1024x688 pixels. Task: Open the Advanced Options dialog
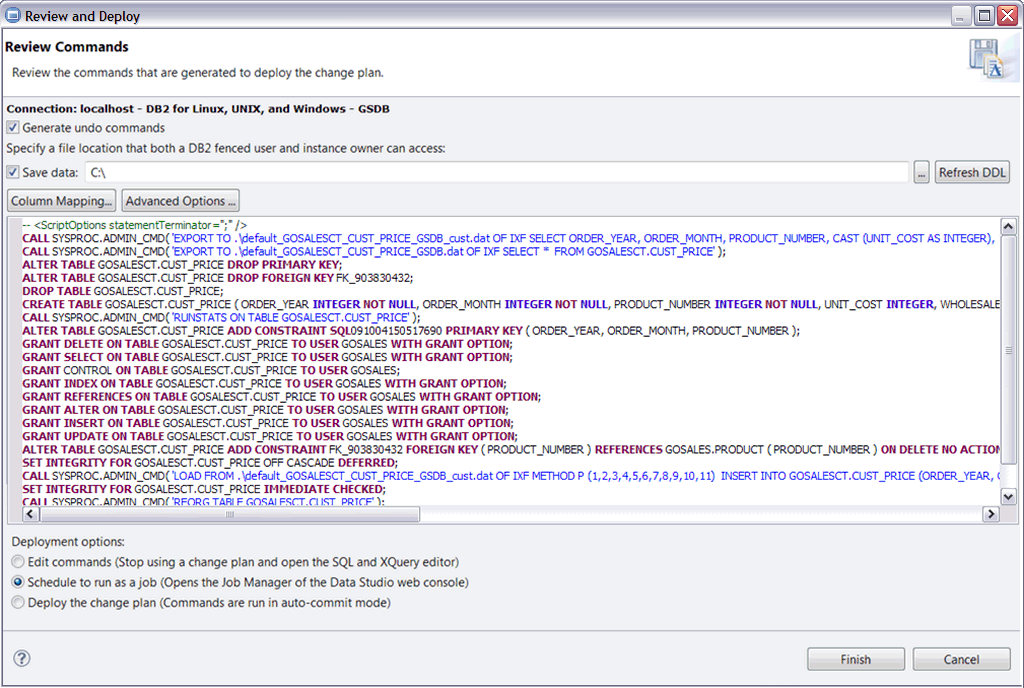[x=180, y=200]
